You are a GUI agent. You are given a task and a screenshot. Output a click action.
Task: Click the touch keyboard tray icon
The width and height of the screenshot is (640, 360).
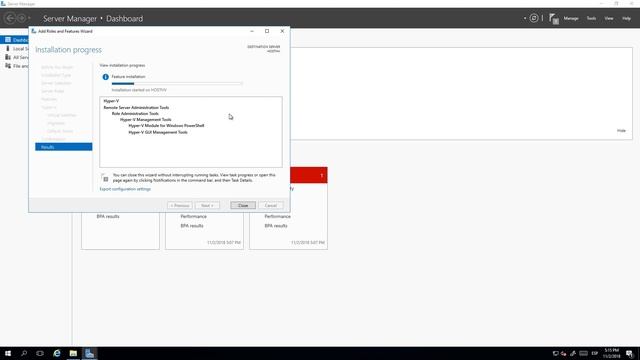click(583, 353)
